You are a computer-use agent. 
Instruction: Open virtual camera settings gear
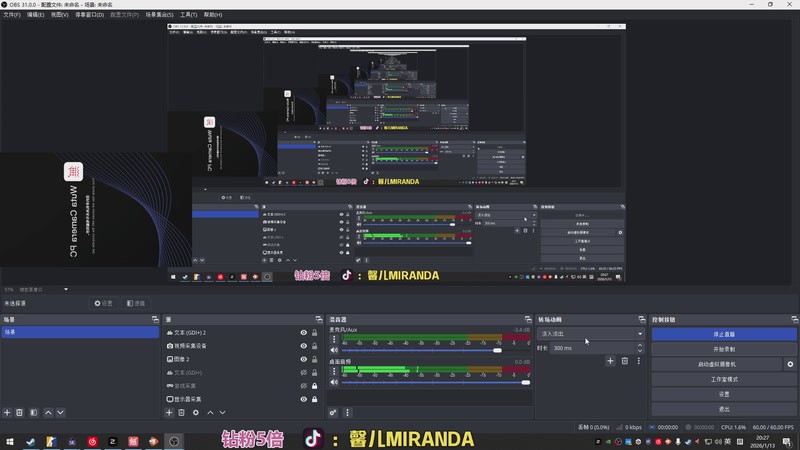click(790, 364)
